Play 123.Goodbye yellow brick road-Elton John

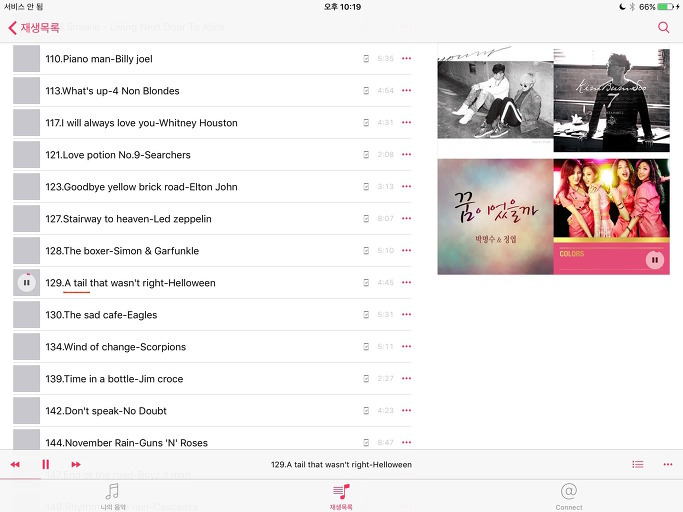pyautogui.click(x=142, y=187)
